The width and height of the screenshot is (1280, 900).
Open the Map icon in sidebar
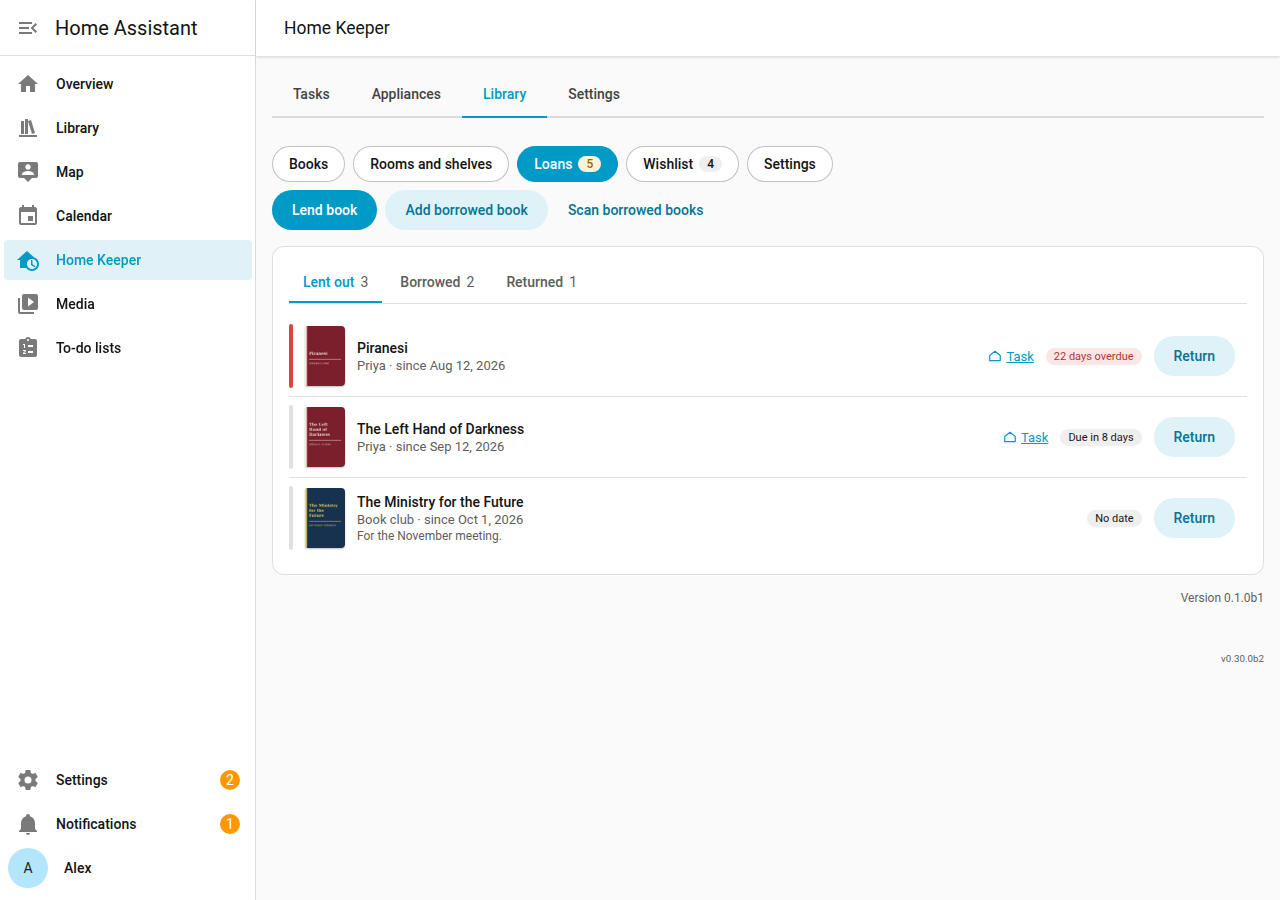point(28,172)
